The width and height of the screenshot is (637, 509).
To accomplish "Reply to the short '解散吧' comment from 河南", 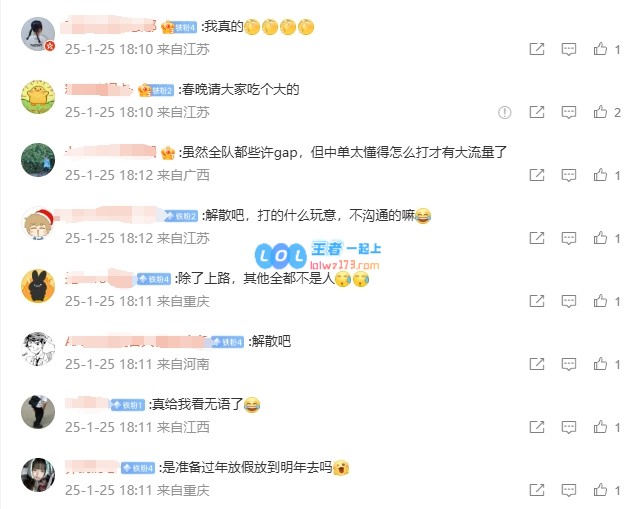I will click(568, 364).
